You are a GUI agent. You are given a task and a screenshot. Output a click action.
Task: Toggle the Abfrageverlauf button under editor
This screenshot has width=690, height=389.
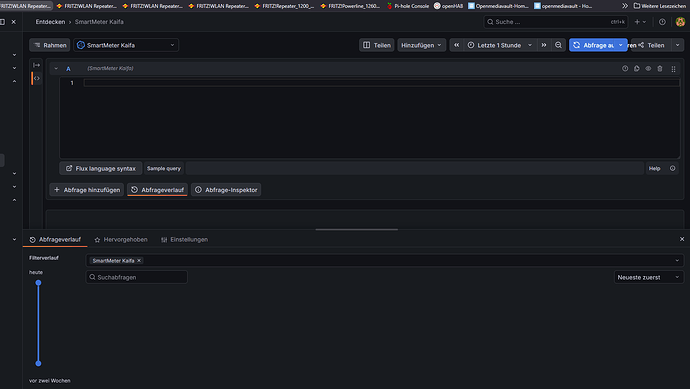coord(158,190)
